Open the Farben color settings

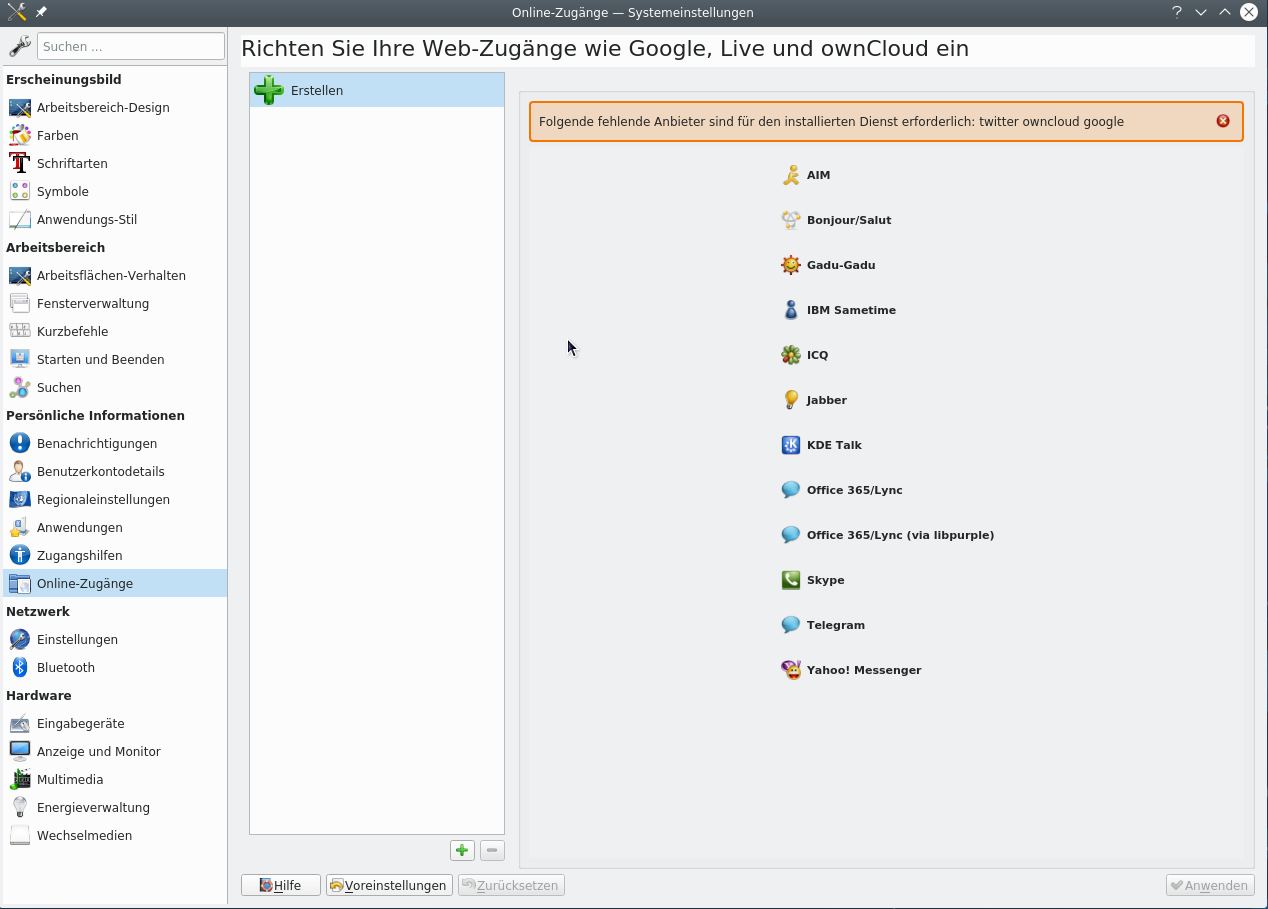click(115, 135)
